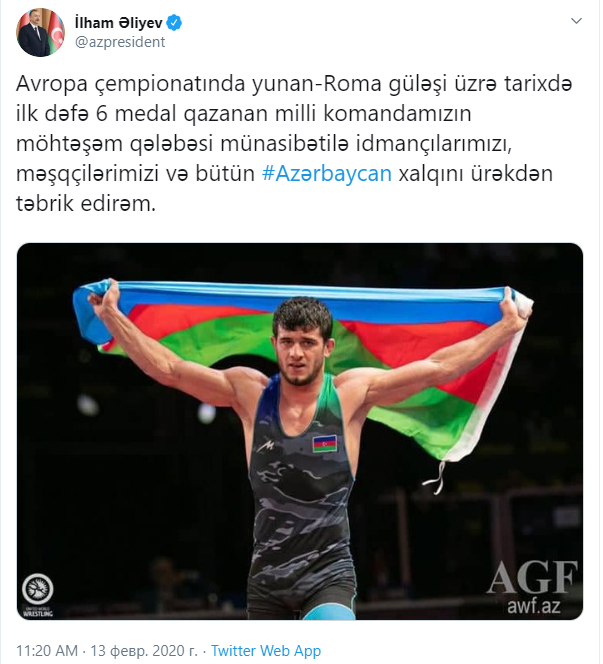Open İlham Əliyev's profile avatar
603x664 pixels.
[x=40, y=32]
